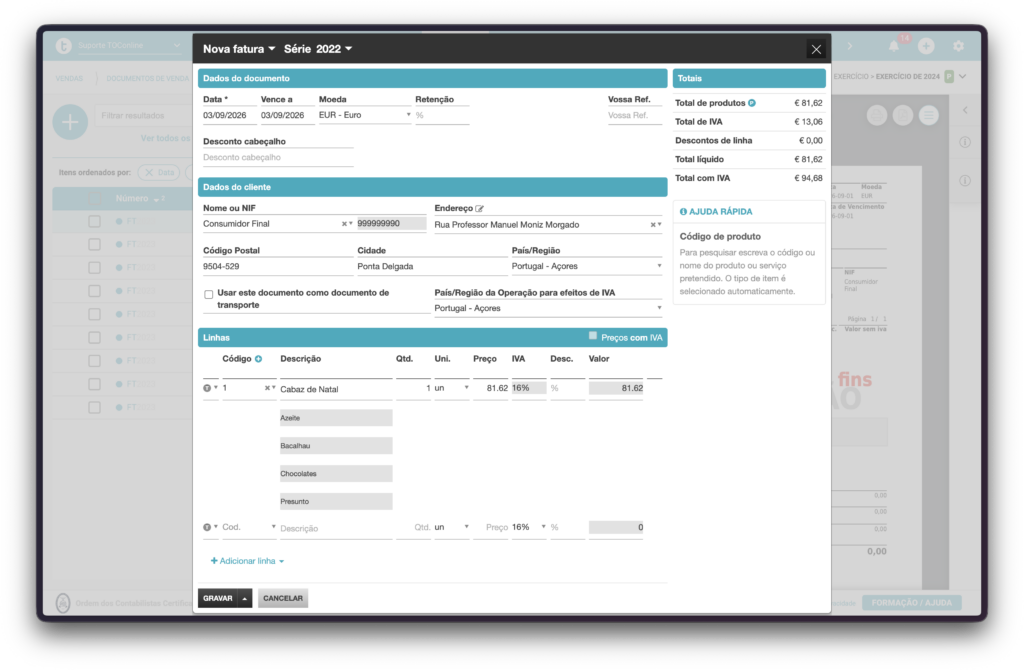Clear the Consumidor Final client name
1024x670 pixels.
pos(344,224)
